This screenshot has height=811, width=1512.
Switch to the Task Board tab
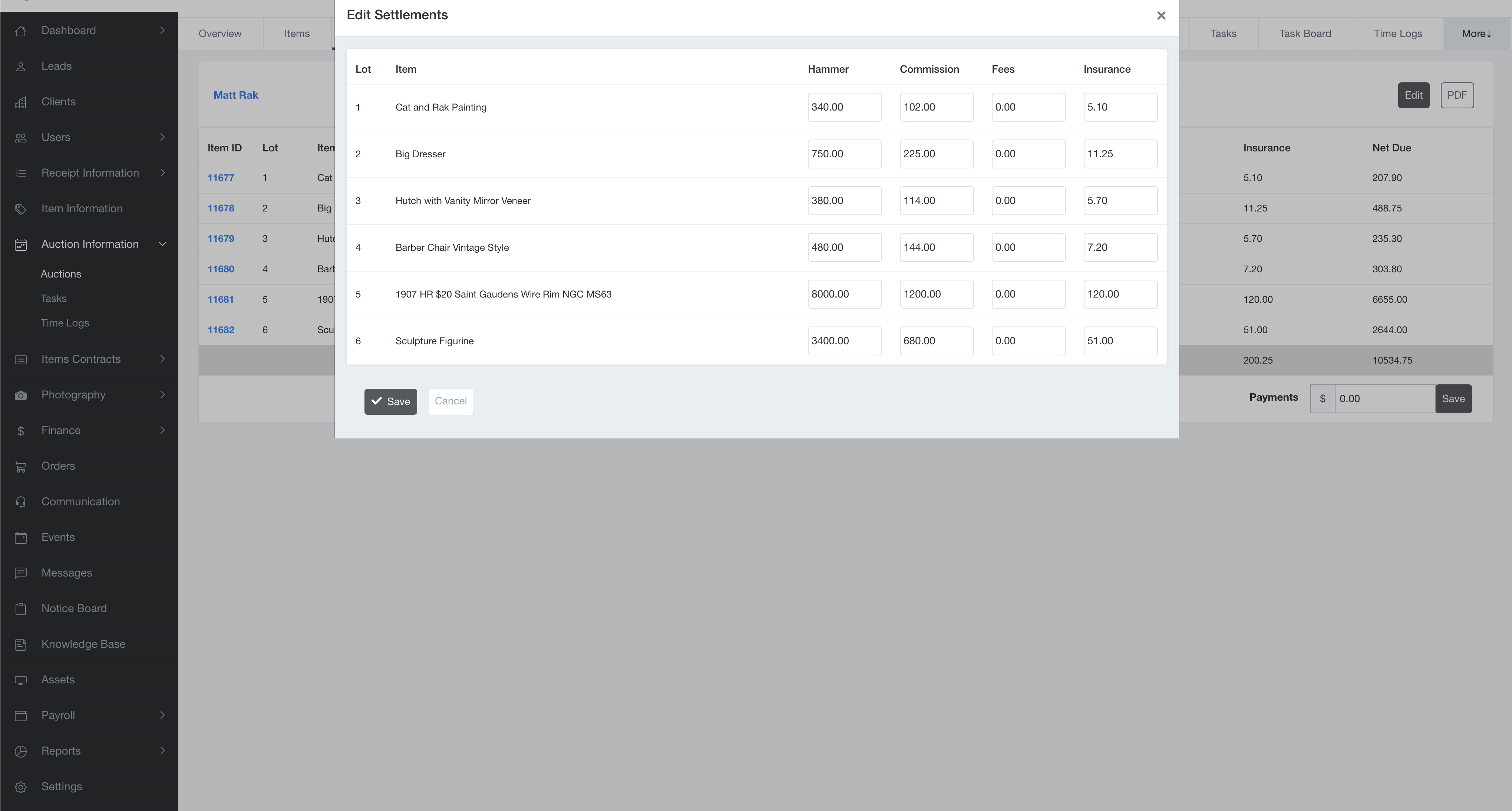click(1305, 33)
